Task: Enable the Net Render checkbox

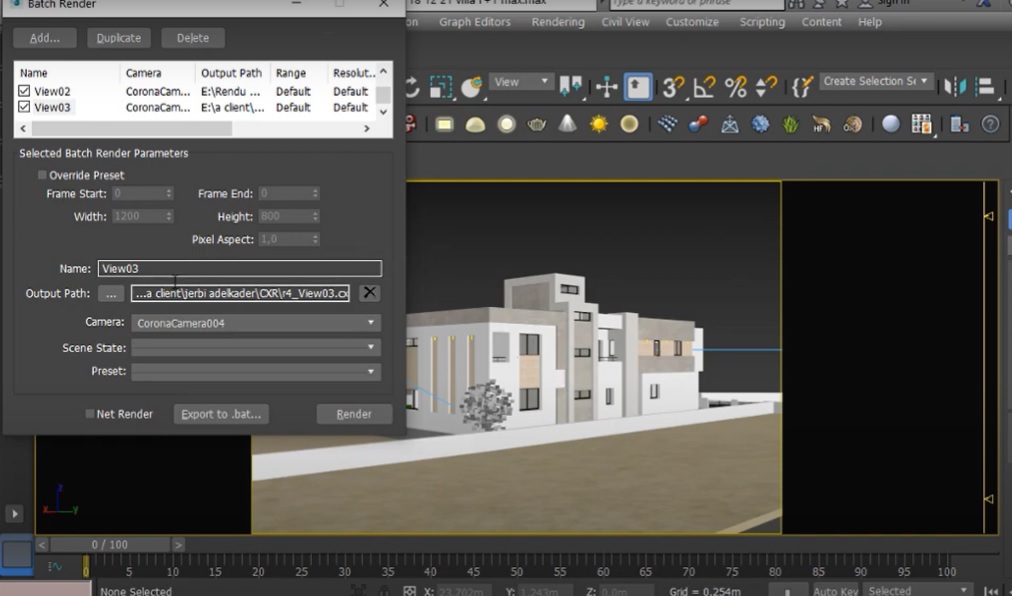Action: click(90, 414)
